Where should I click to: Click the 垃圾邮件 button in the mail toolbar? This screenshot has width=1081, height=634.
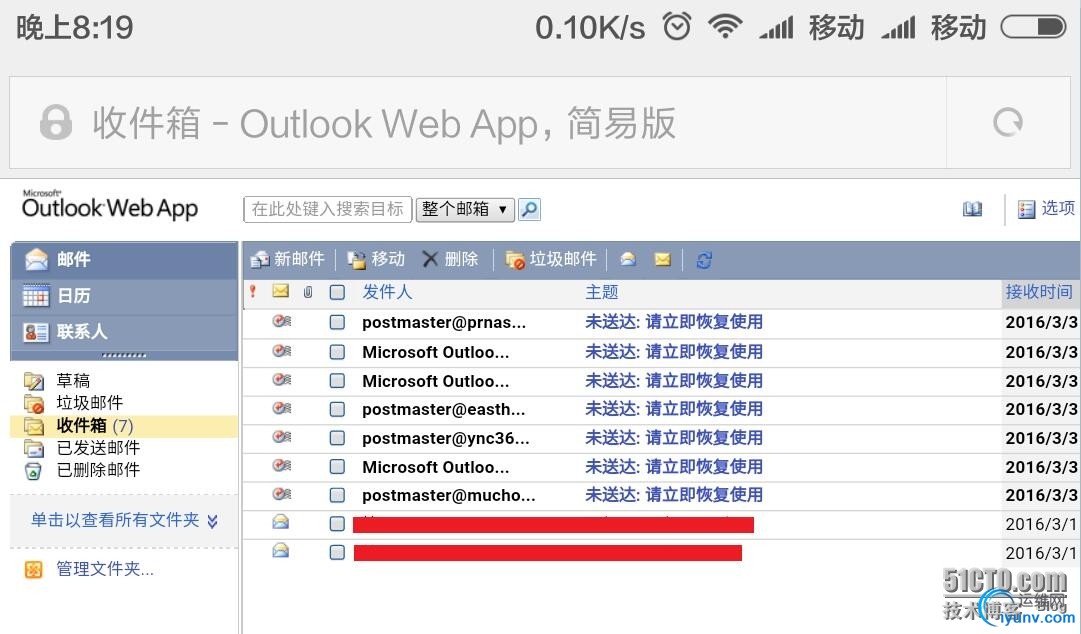[x=551, y=259]
